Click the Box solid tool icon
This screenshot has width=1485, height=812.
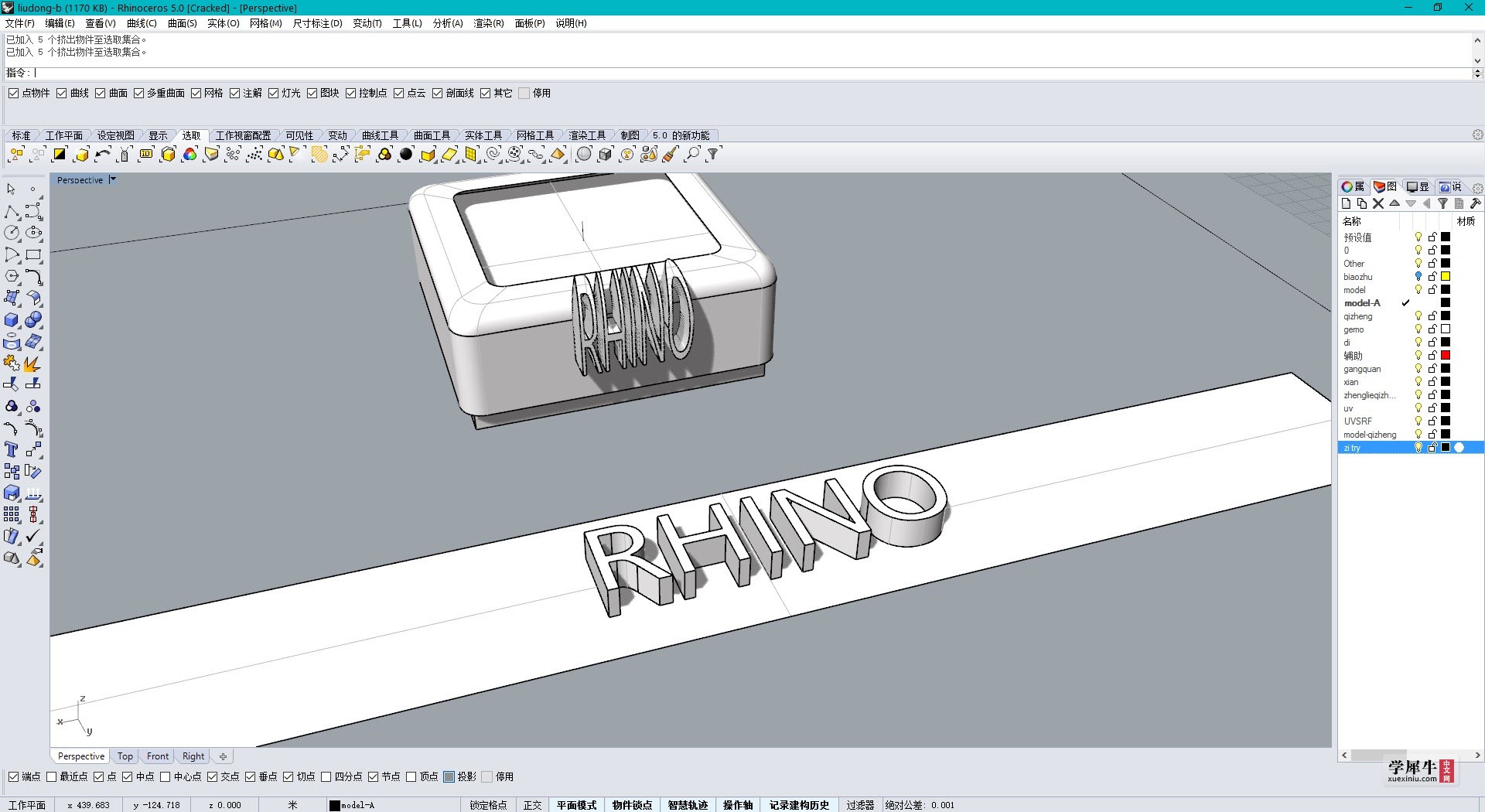pyautogui.click(x=12, y=319)
